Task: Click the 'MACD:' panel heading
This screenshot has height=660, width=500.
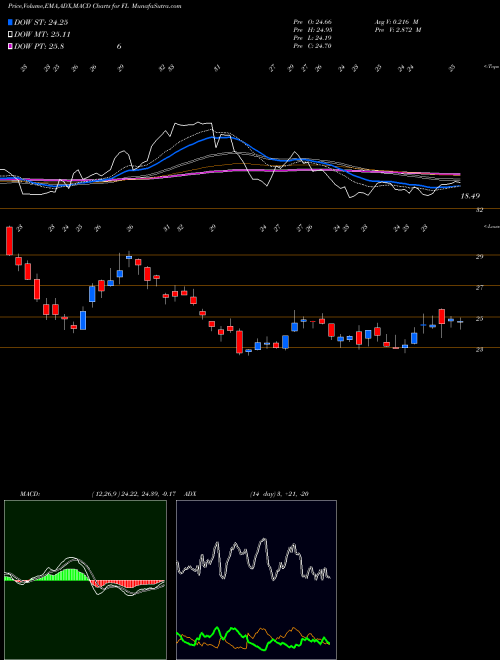Action: [x=30, y=494]
